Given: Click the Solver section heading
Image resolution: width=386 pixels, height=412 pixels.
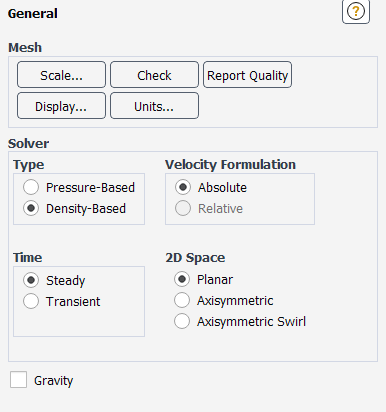Looking at the screenshot, I should [29, 144].
